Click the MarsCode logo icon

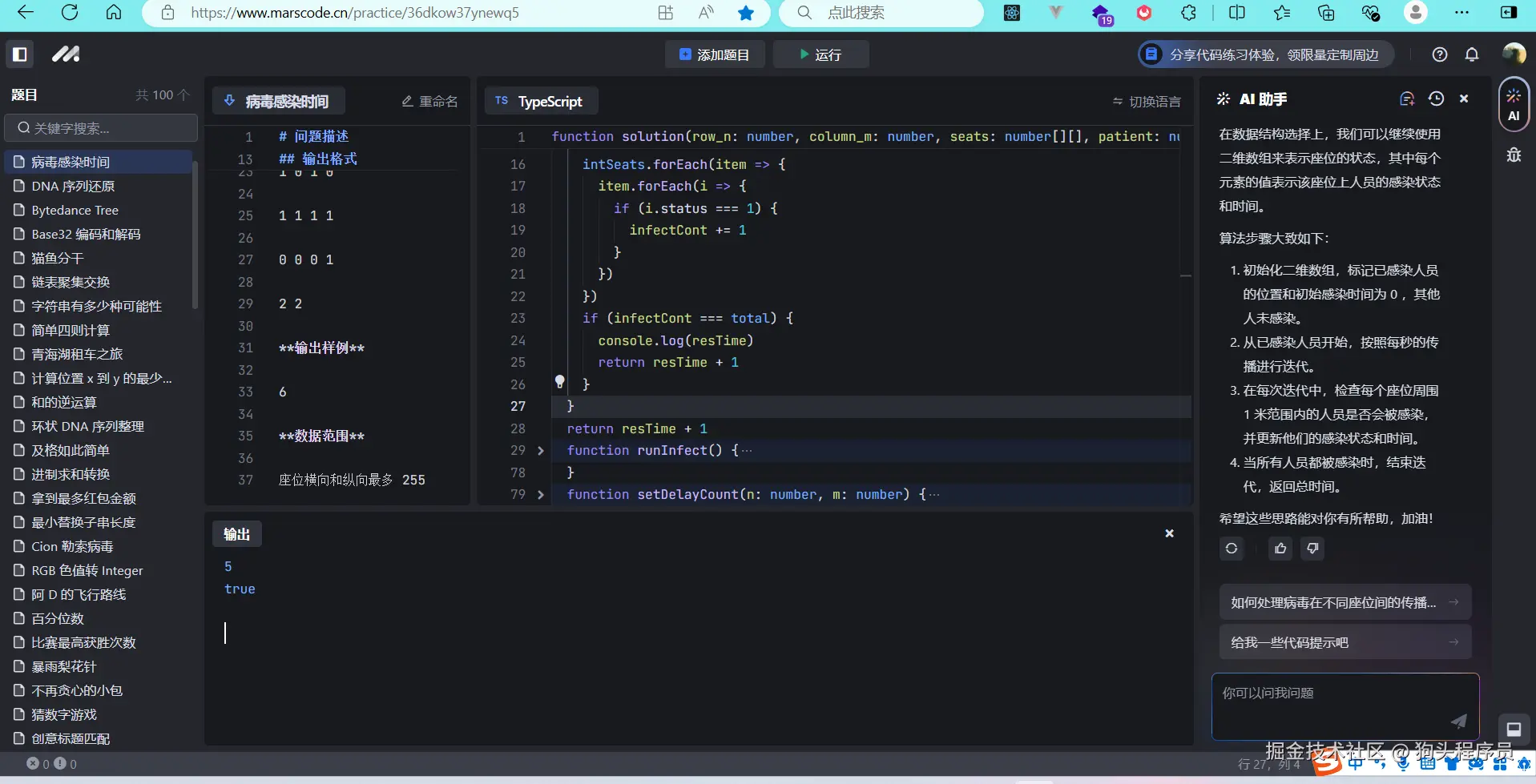click(66, 54)
